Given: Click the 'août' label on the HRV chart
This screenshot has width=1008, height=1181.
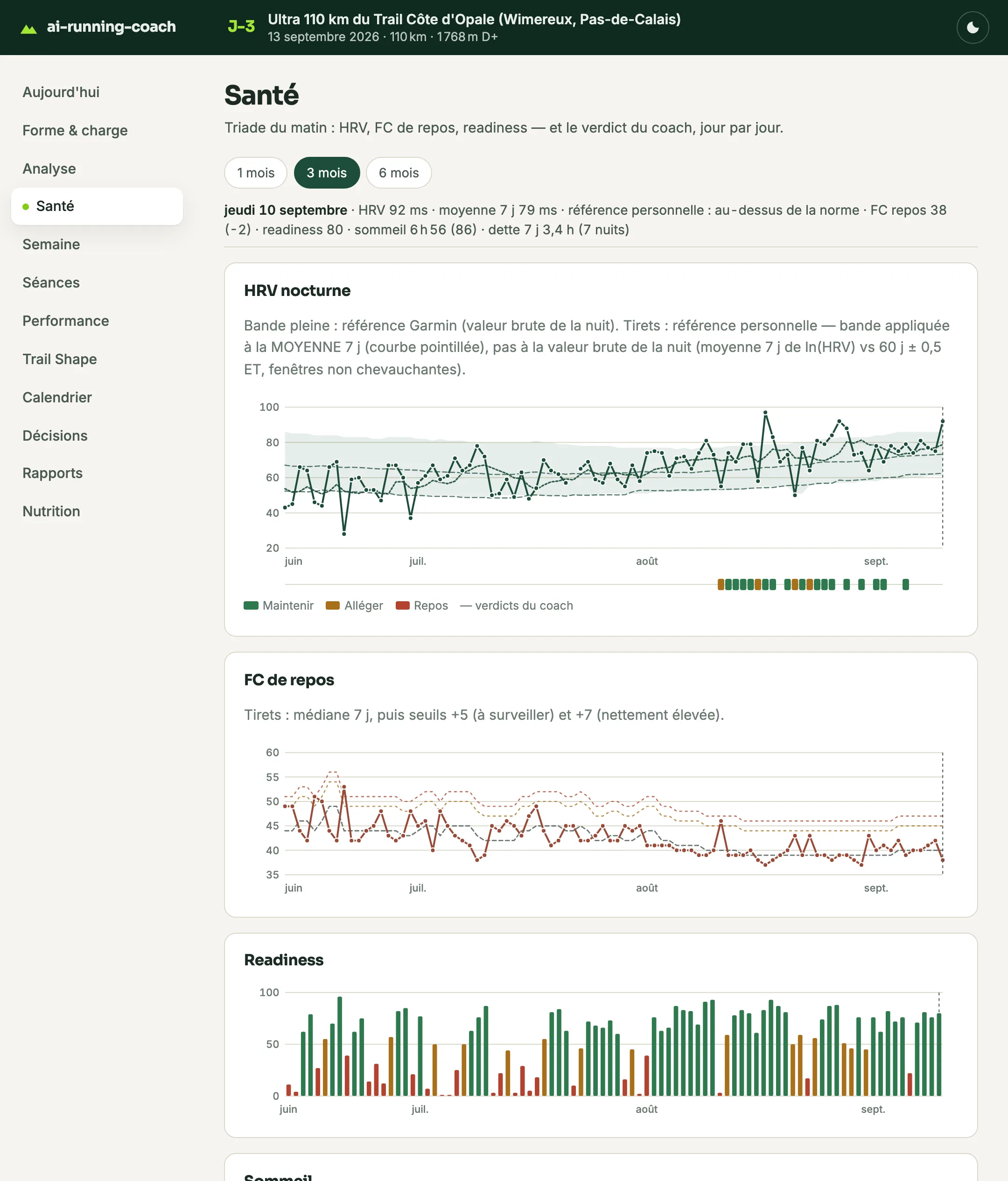Looking at the screenshot, I should point(647,562).
